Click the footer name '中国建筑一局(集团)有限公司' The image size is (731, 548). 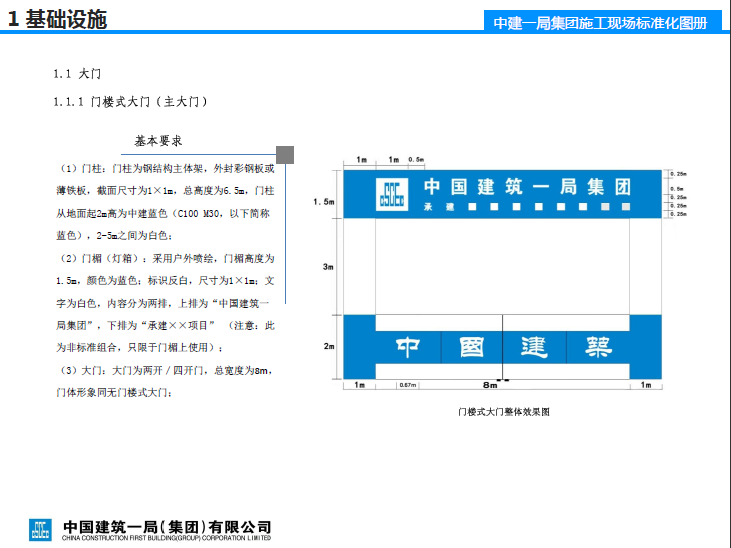(167, 527)
